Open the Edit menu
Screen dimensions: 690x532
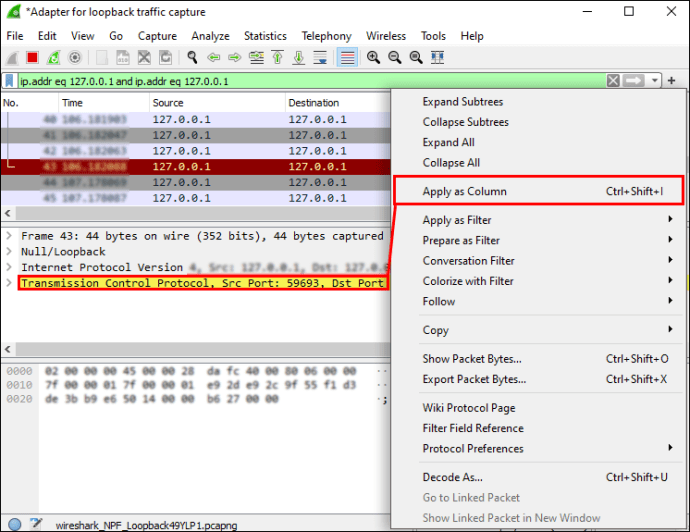tap(47, 36)
